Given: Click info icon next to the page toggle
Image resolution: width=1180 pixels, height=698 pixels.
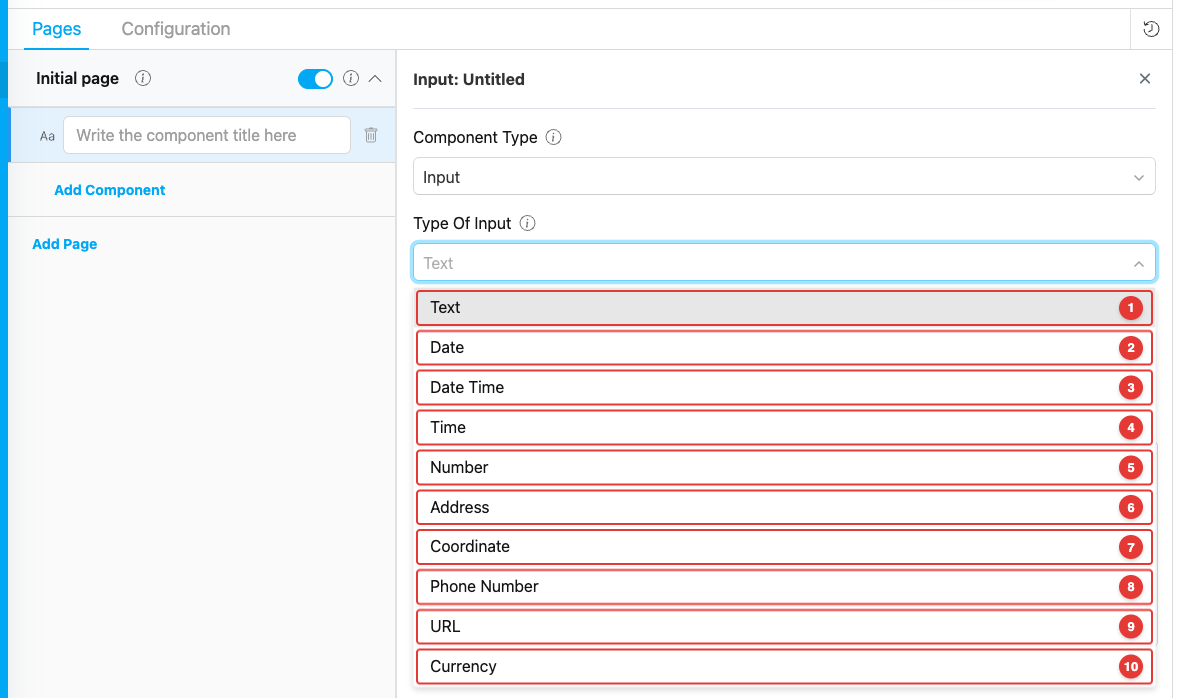Looking at the screenshot, I should (351, 78).
